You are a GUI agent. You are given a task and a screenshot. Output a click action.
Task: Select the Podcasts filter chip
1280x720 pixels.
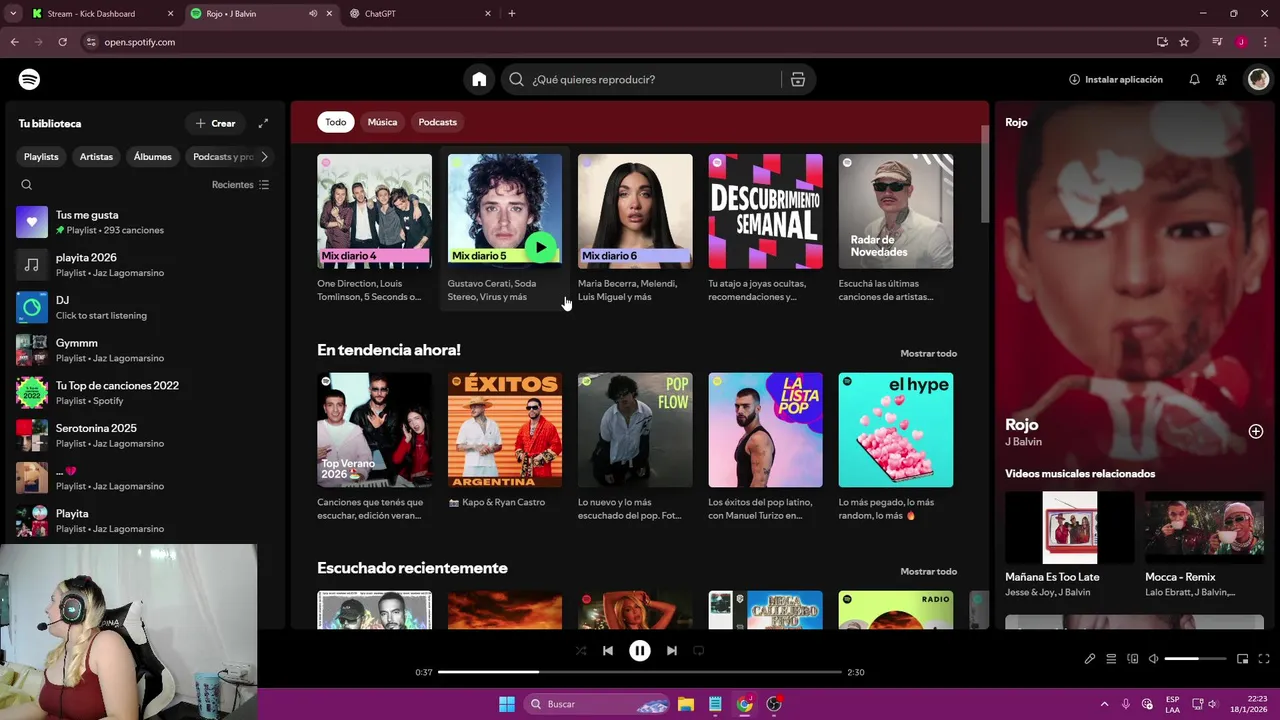click(x=438, y=122)
